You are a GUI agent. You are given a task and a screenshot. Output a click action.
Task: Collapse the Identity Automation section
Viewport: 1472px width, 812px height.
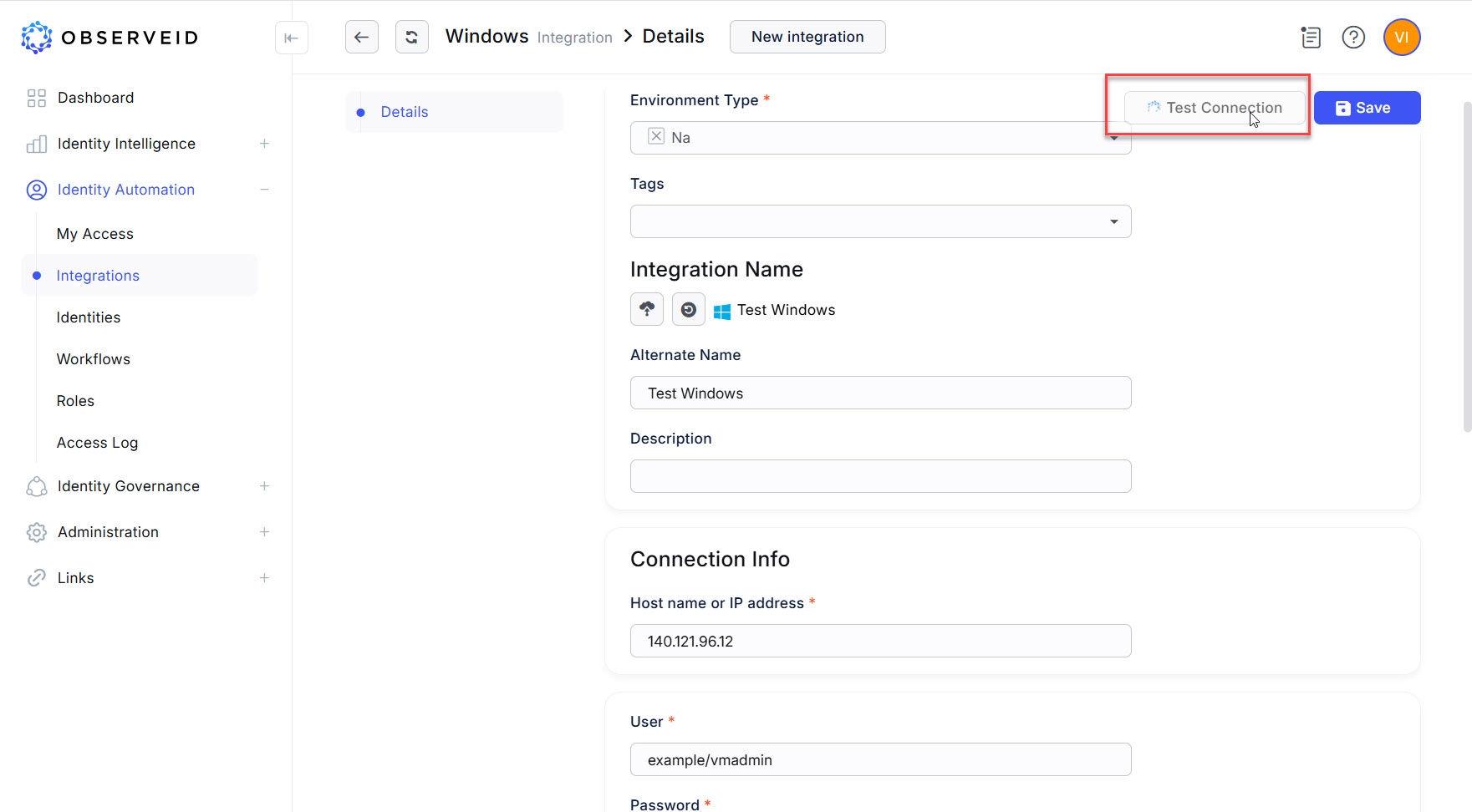(x=264, y=190)
